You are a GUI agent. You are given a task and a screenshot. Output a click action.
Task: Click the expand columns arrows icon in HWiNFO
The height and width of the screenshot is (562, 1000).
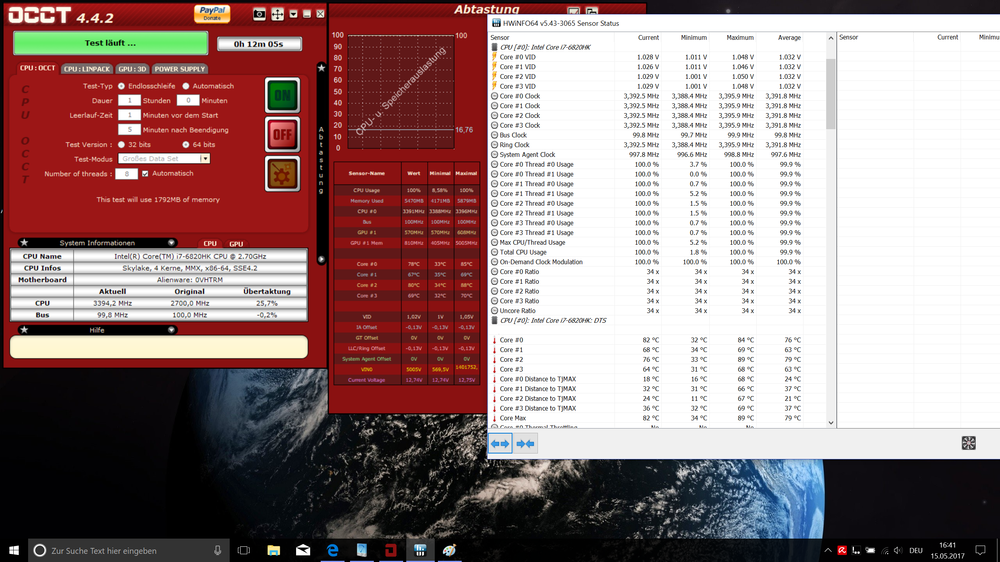[x=501, y=443]
